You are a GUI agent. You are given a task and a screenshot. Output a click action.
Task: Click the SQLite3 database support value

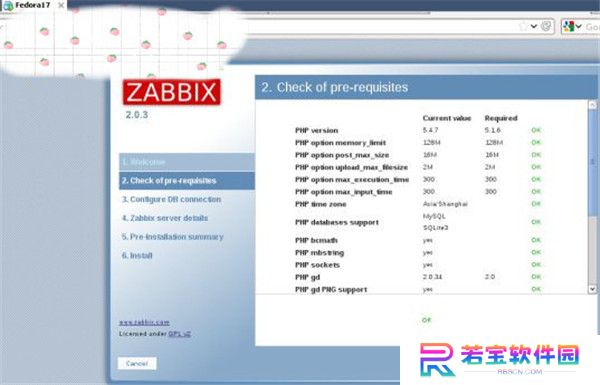tap(435, 228)
